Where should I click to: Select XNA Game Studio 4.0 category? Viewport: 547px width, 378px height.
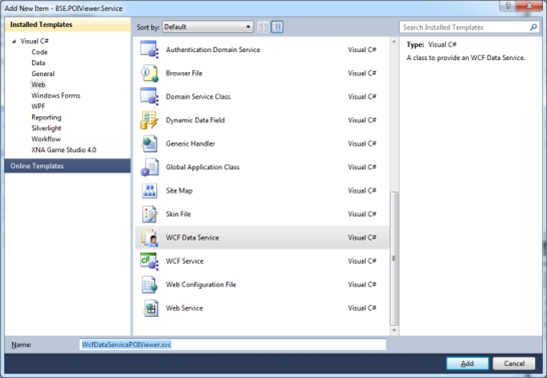click(64, 150)
